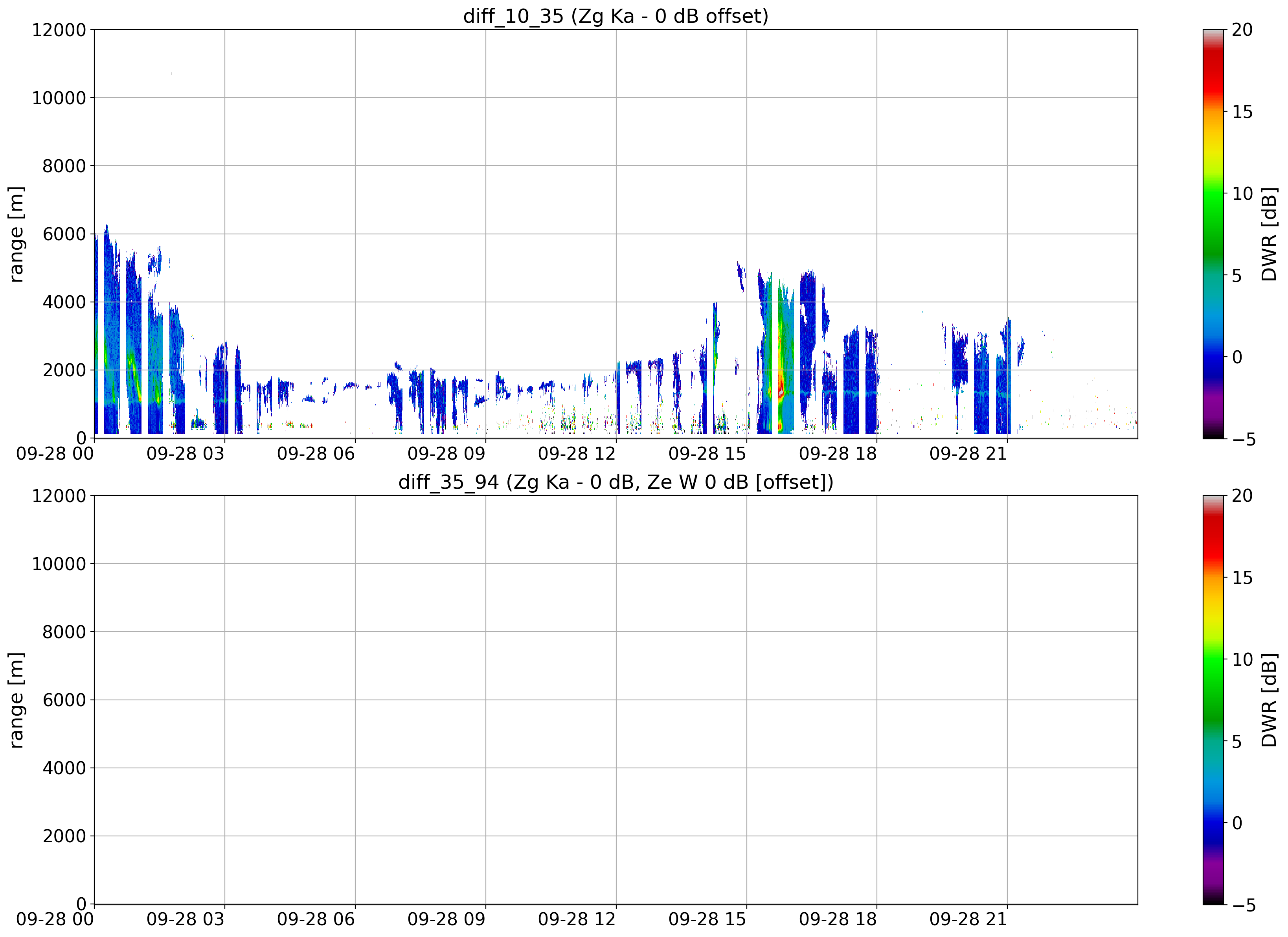The height and width of the screenshot is (937, 1288).
Task: Select the '09-28 09' time tick under the top plot
Action: click(x=446, y=453)
